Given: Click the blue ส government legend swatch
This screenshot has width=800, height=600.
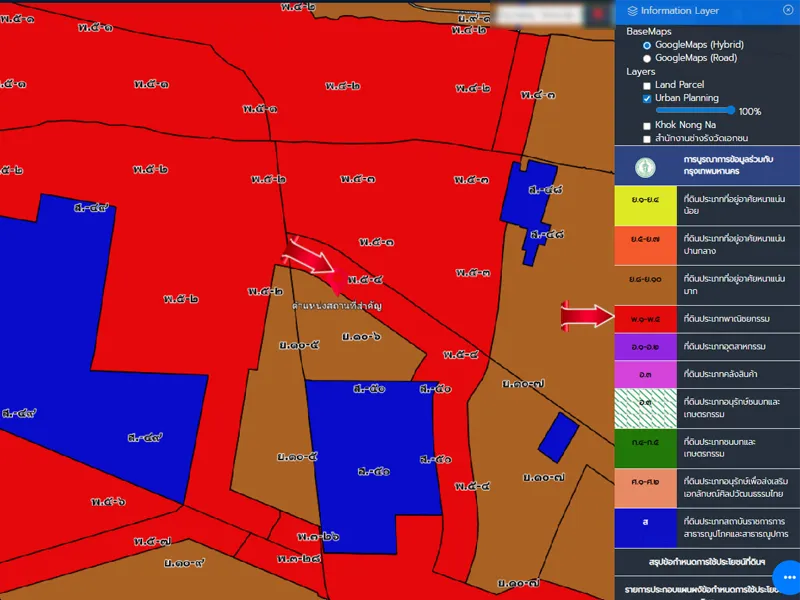Looking at the screenshot, I should coord(644,522).
